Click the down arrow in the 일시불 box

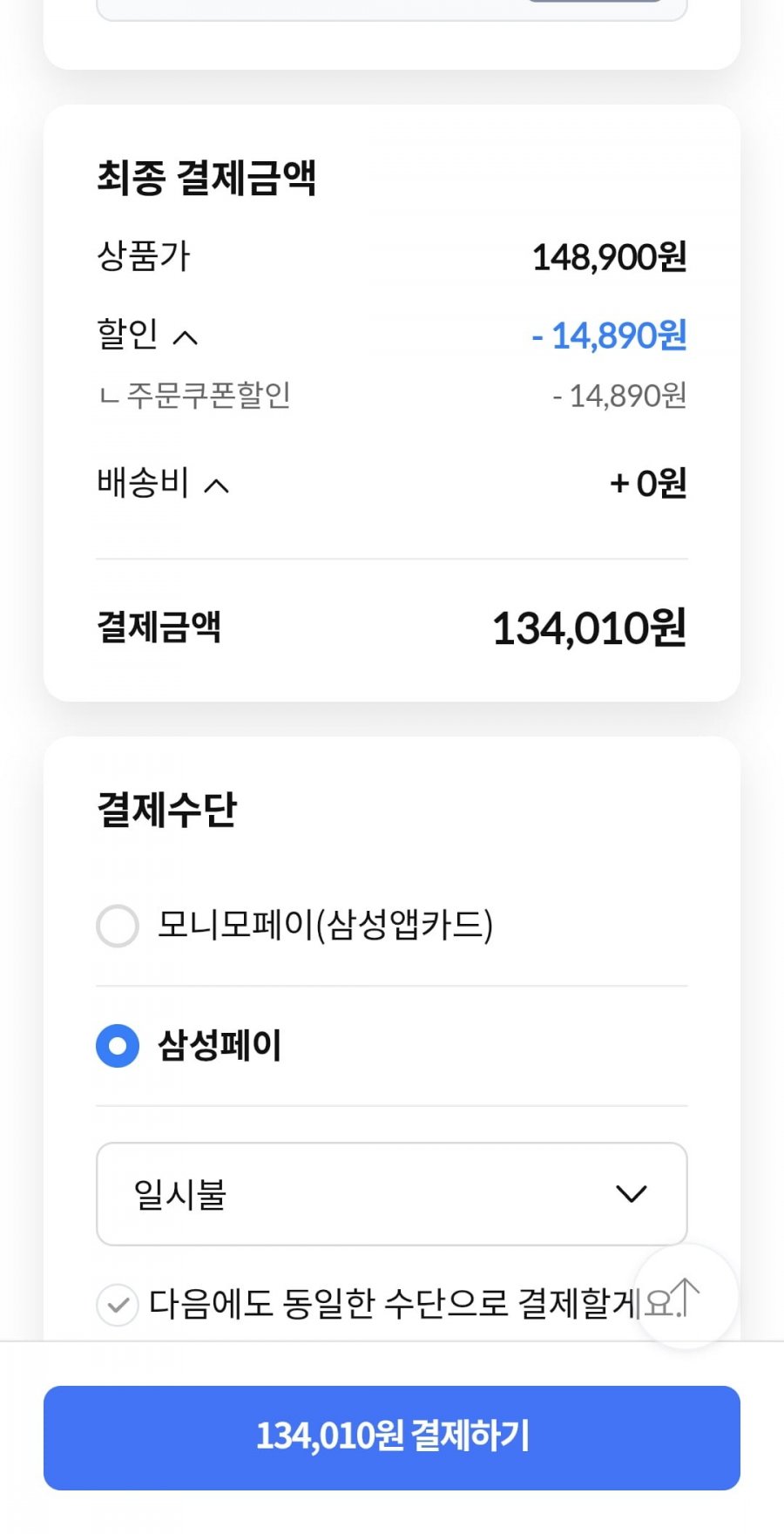631,1193
